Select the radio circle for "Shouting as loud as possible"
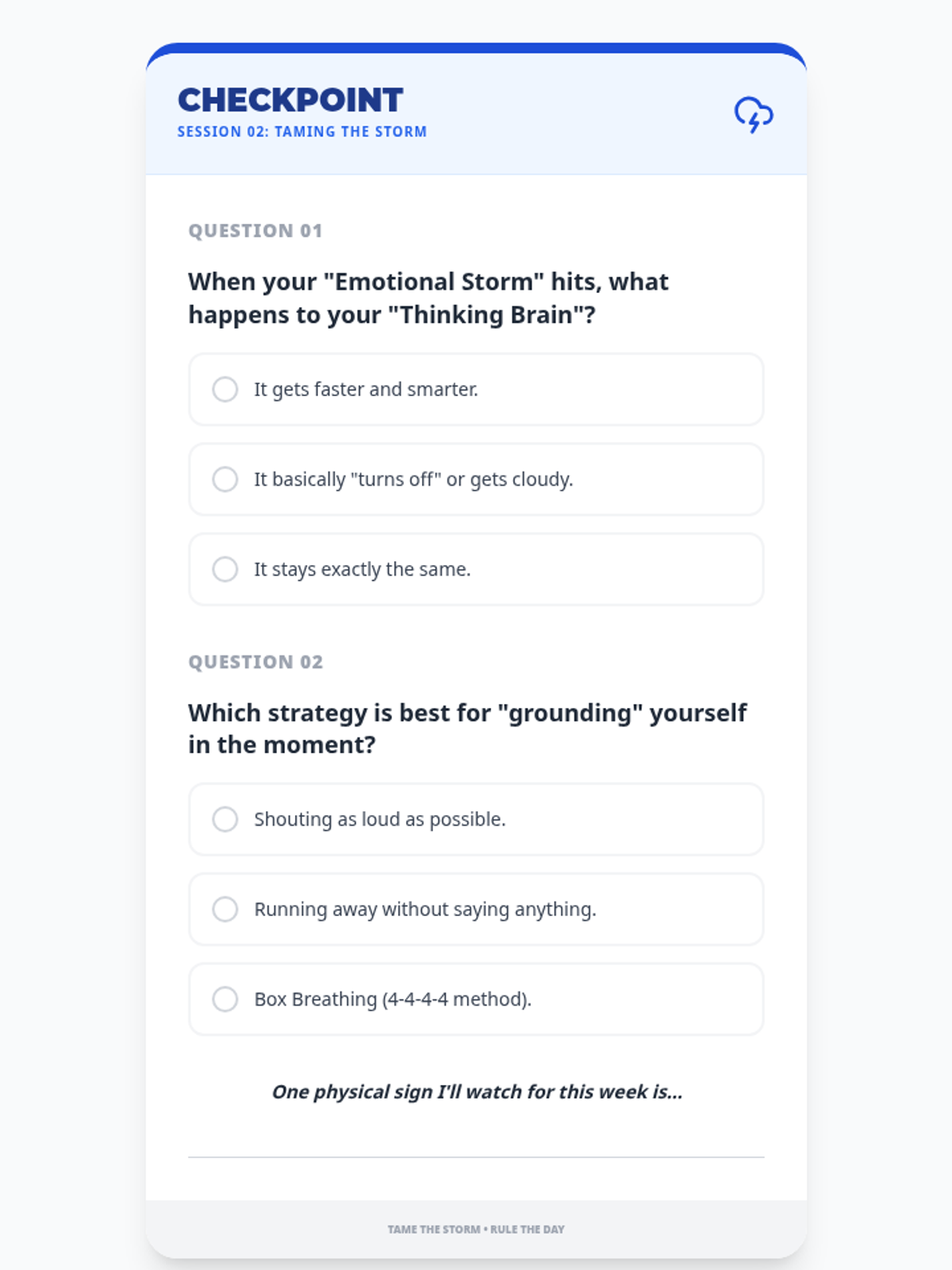The image size is (952, 1270). point(225,819)
